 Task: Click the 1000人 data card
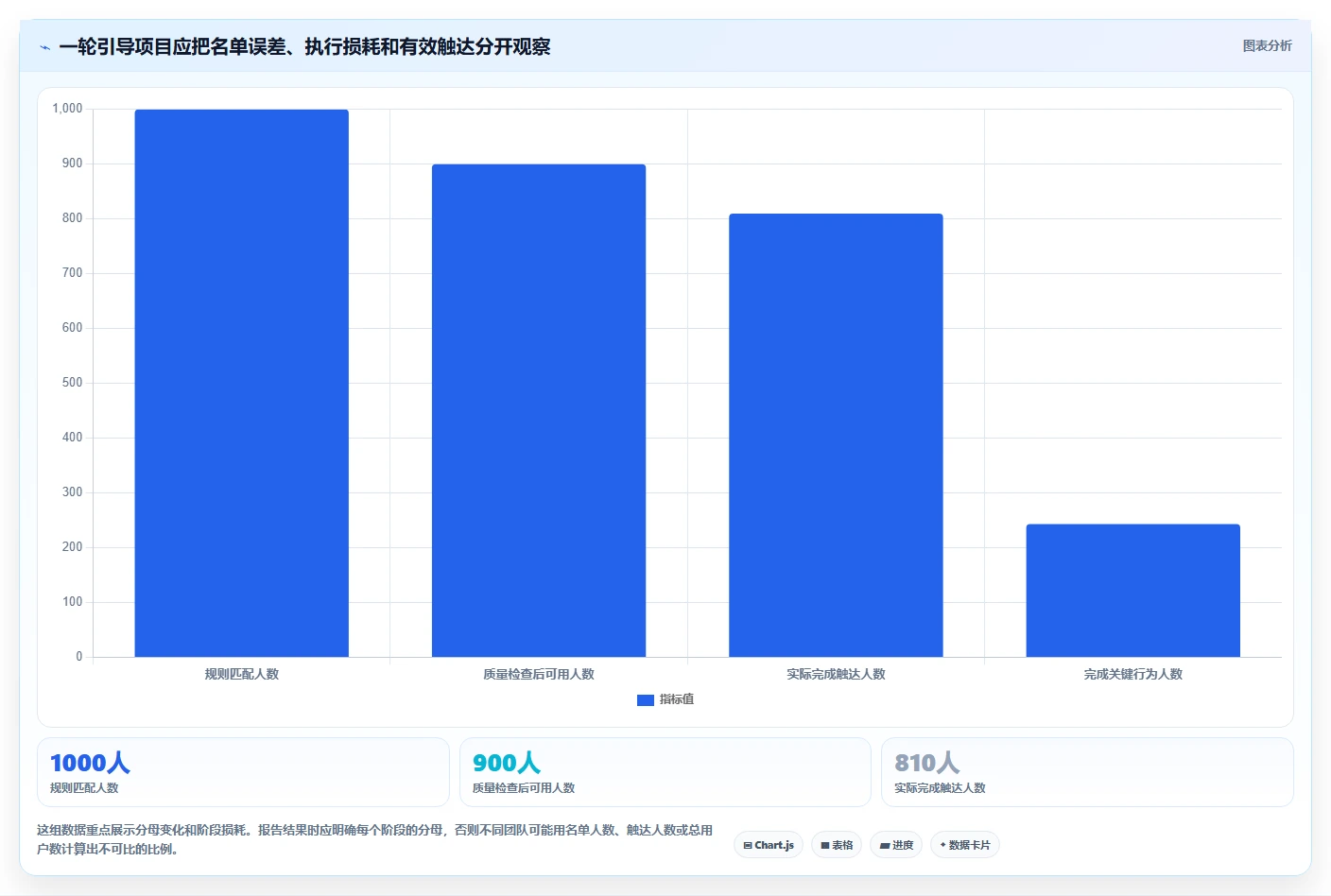click(x=243, y=772)
